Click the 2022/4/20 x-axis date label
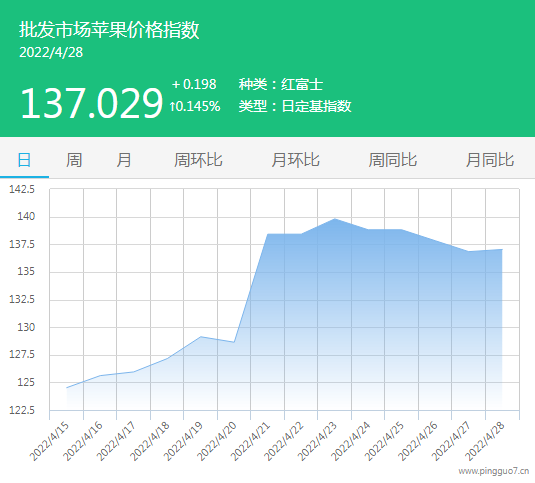The width and height of the screenshot is (535, 483). pyautogui.click(x=217, y=441)
